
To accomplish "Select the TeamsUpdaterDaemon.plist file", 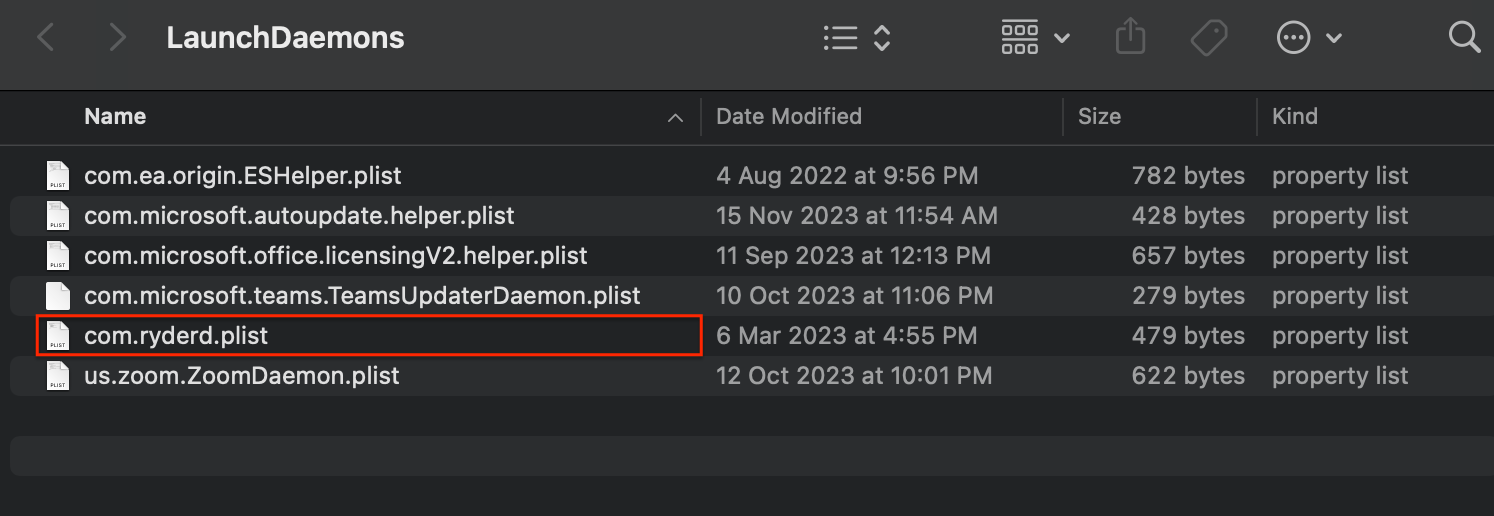I will click(x=362, y=296).
